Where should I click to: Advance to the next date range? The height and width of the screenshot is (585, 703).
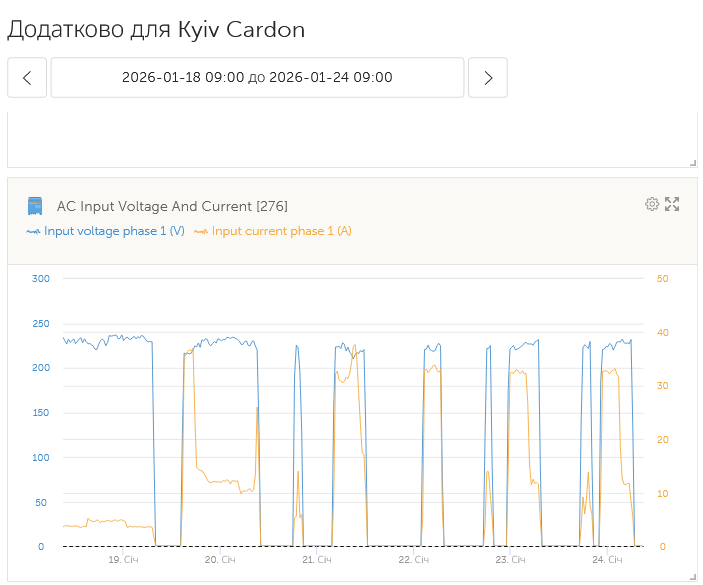pos(488,78)
